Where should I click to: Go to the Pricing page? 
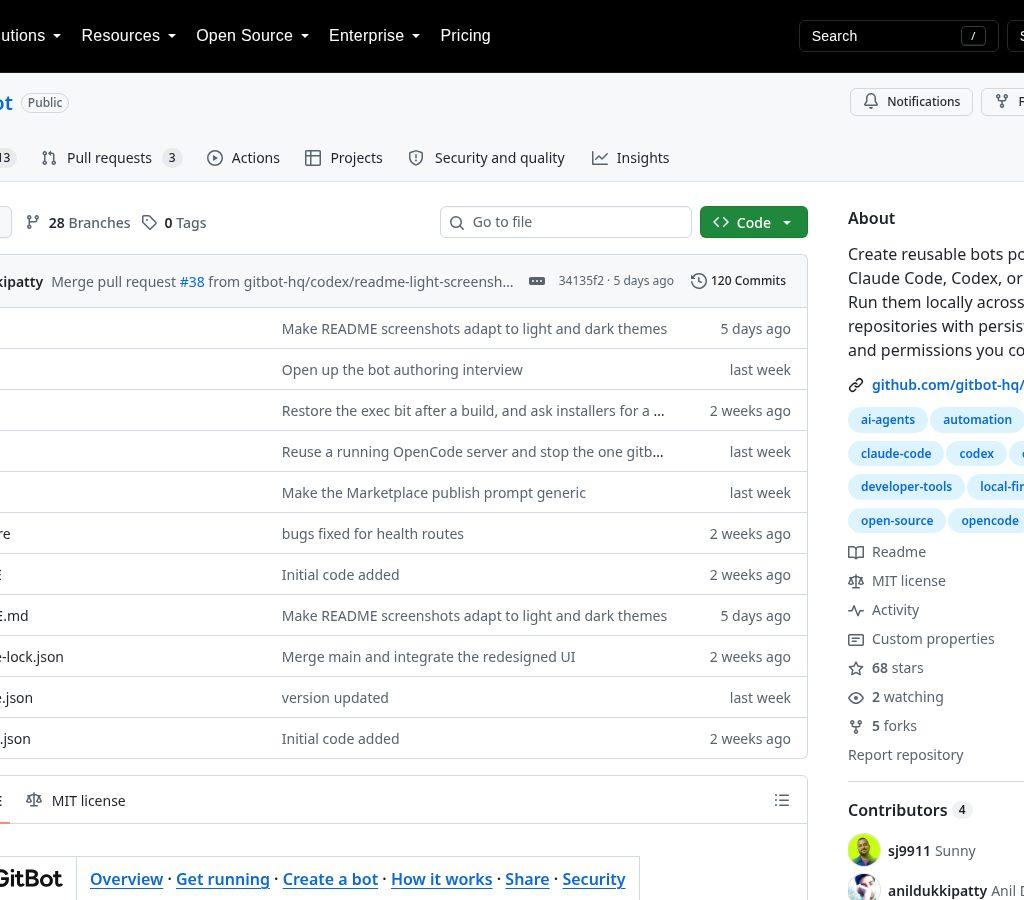click(x=465, y=35)
